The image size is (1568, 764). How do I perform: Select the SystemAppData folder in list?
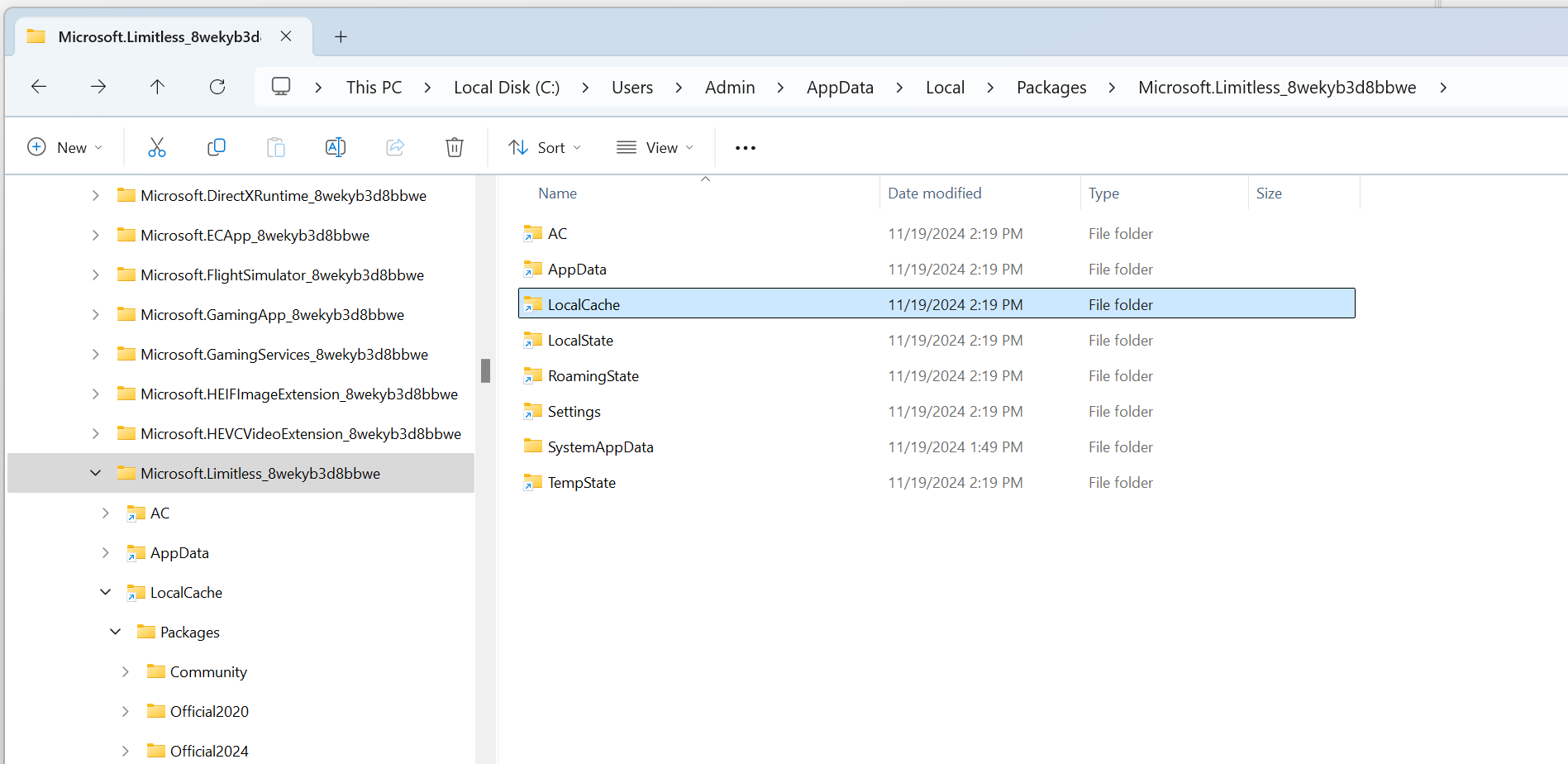[x=600, y=447]
